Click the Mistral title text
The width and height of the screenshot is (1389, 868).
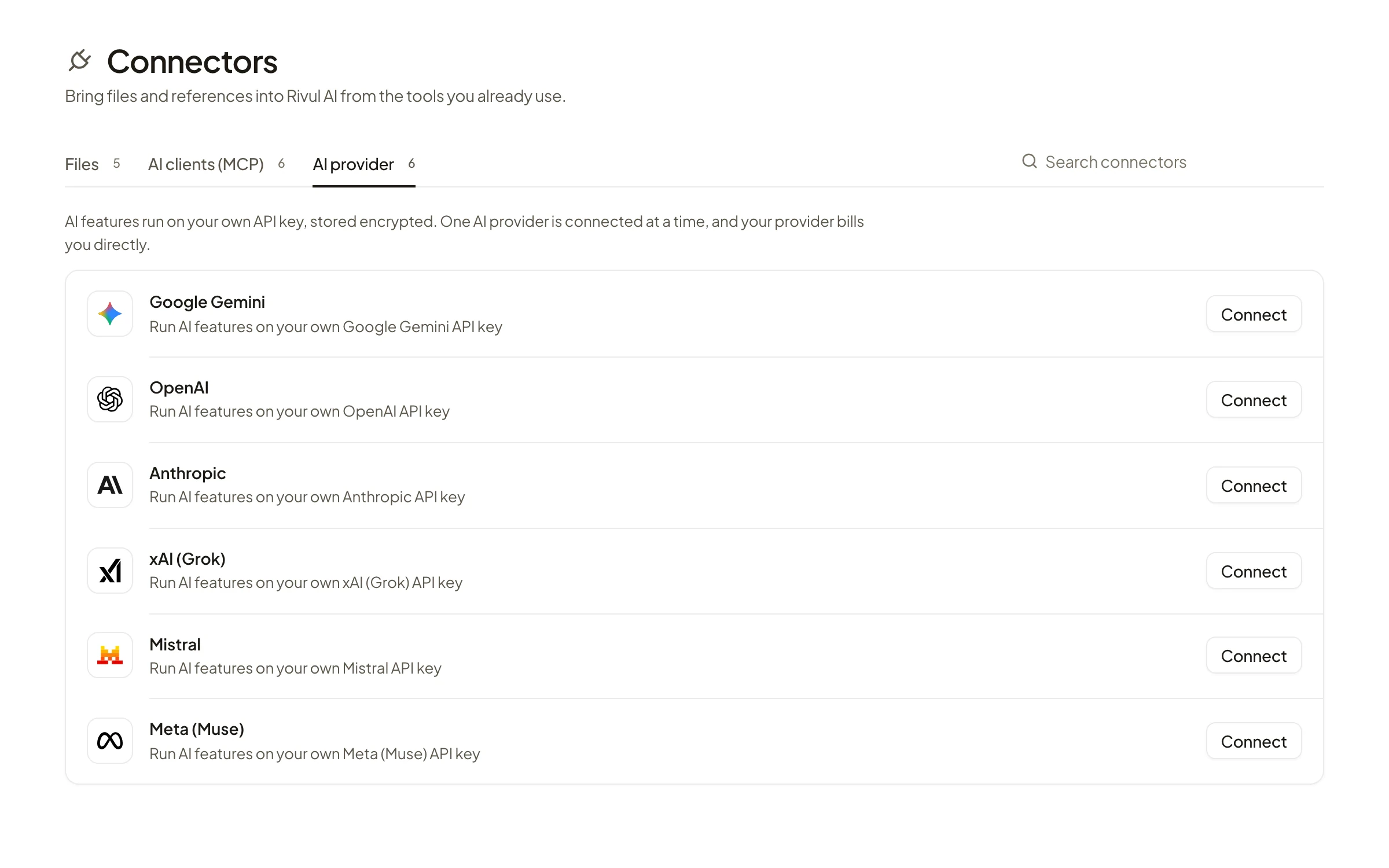[175, 645]
